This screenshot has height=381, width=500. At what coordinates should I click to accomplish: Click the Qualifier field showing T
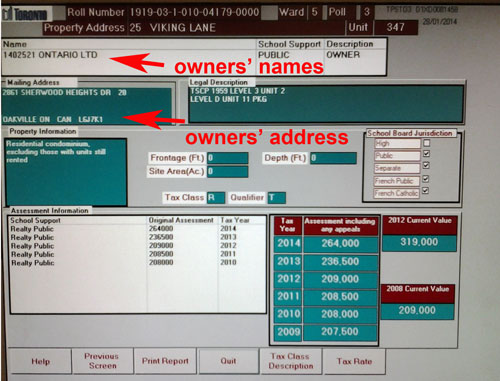point(277,198)
